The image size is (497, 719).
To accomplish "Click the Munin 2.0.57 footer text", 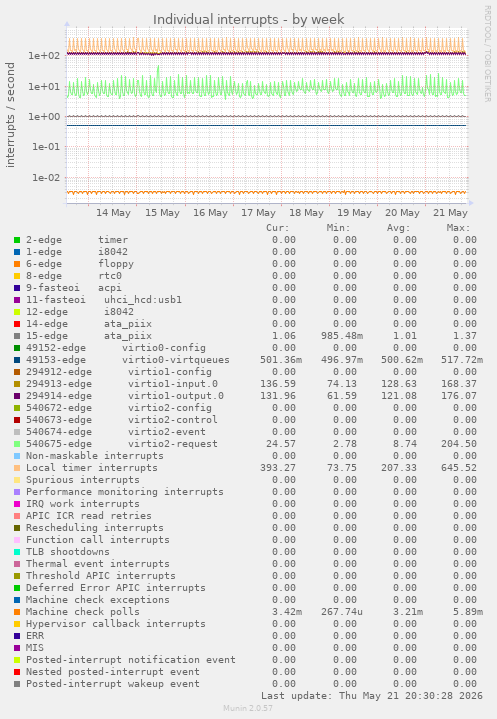I will click(248, 708).
